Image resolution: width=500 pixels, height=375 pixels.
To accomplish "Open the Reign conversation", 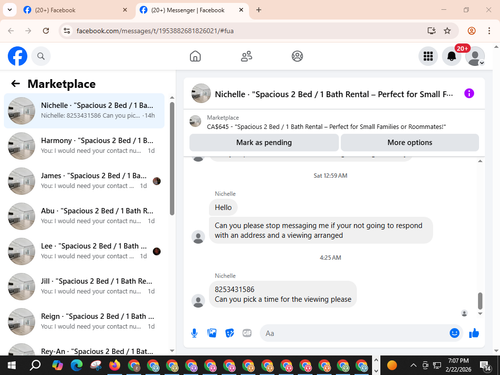I will 84,322.
